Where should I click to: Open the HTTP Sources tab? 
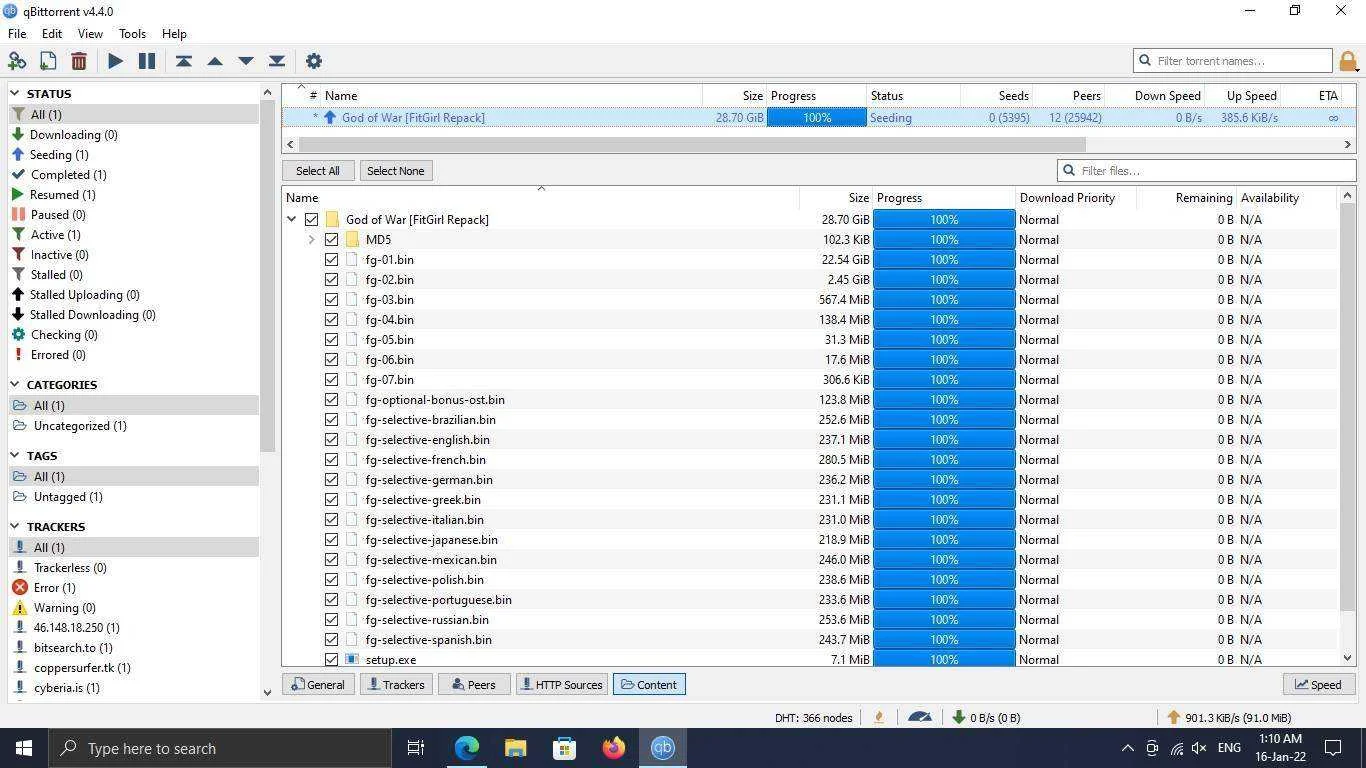coord(562,684)
